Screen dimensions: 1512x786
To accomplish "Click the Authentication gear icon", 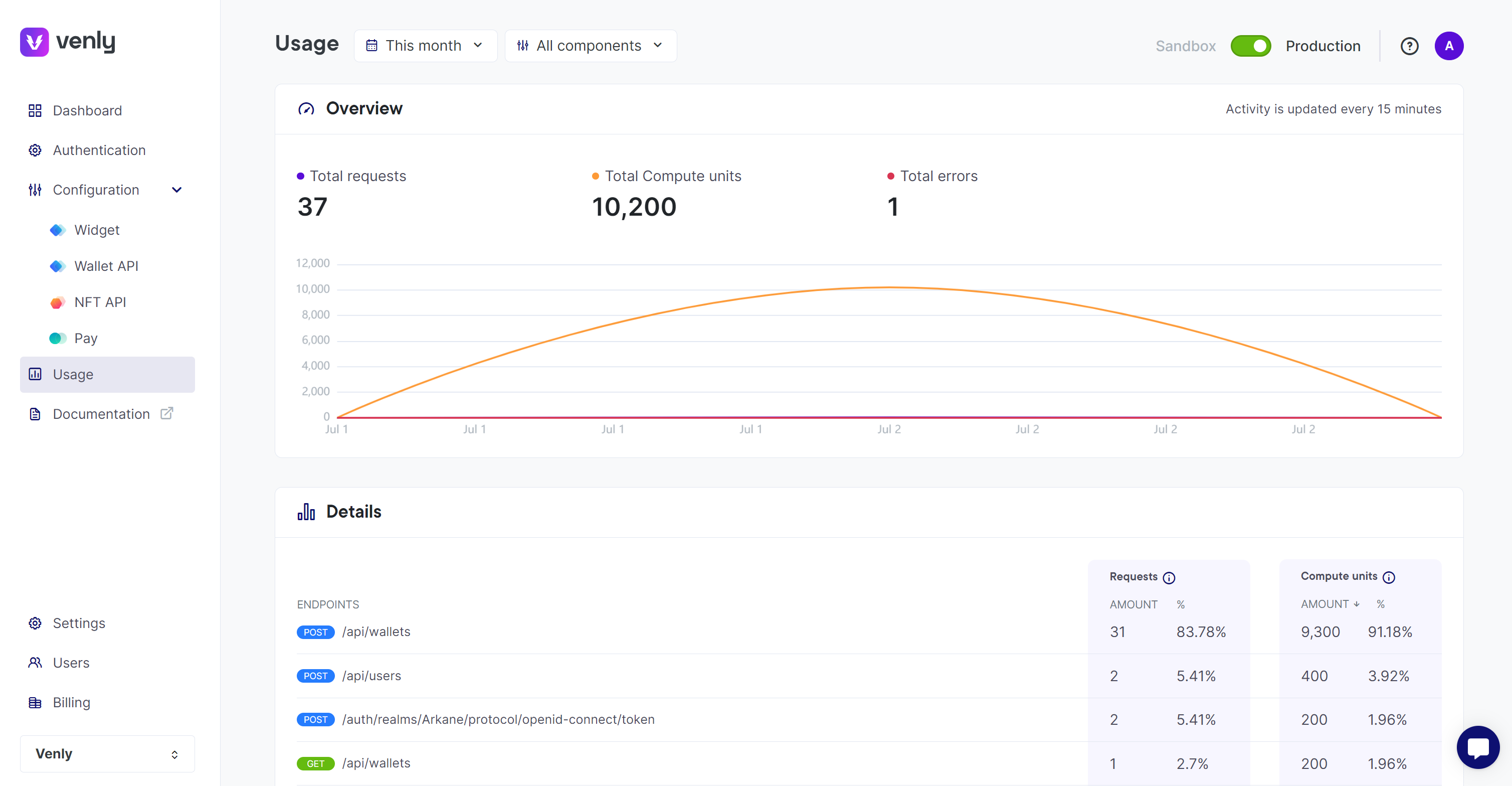I will click(x=35, y=150).
